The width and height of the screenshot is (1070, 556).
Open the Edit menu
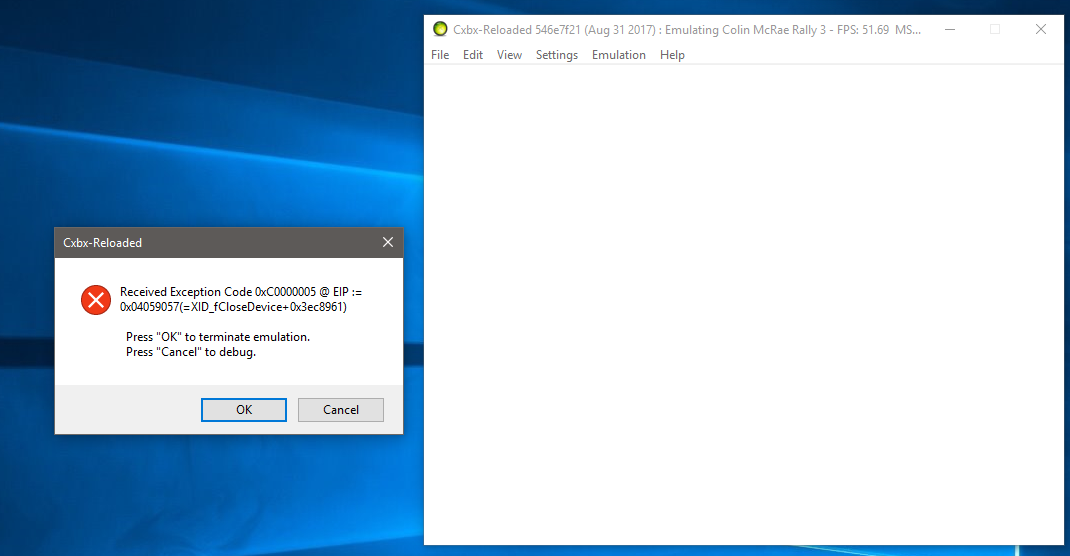point(473,55)
